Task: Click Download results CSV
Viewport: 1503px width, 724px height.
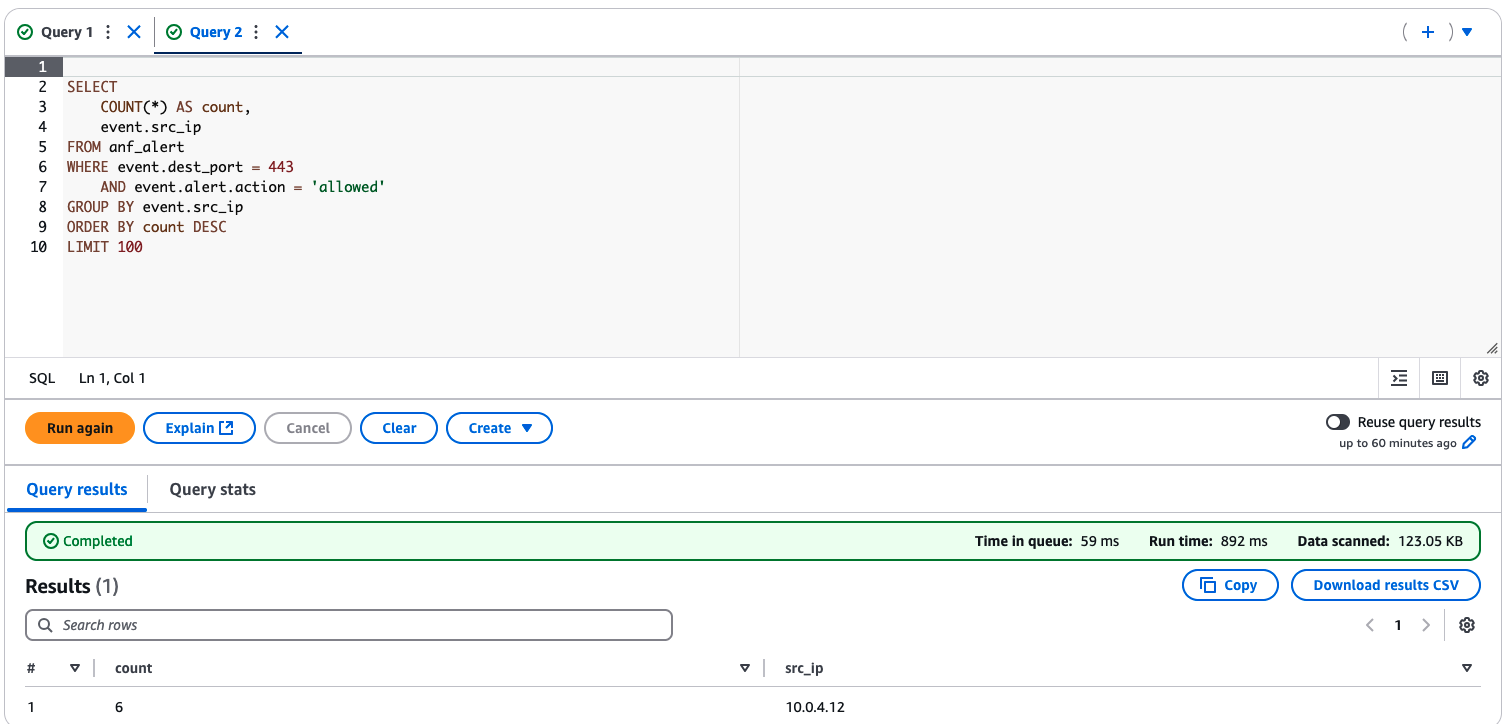Action: (1386, 585)
